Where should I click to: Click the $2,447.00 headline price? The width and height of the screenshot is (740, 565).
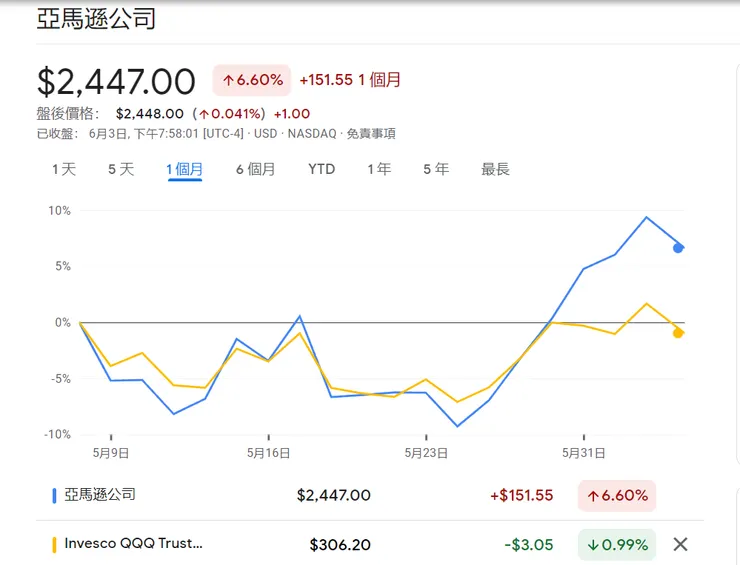click(x=116, y=82)
